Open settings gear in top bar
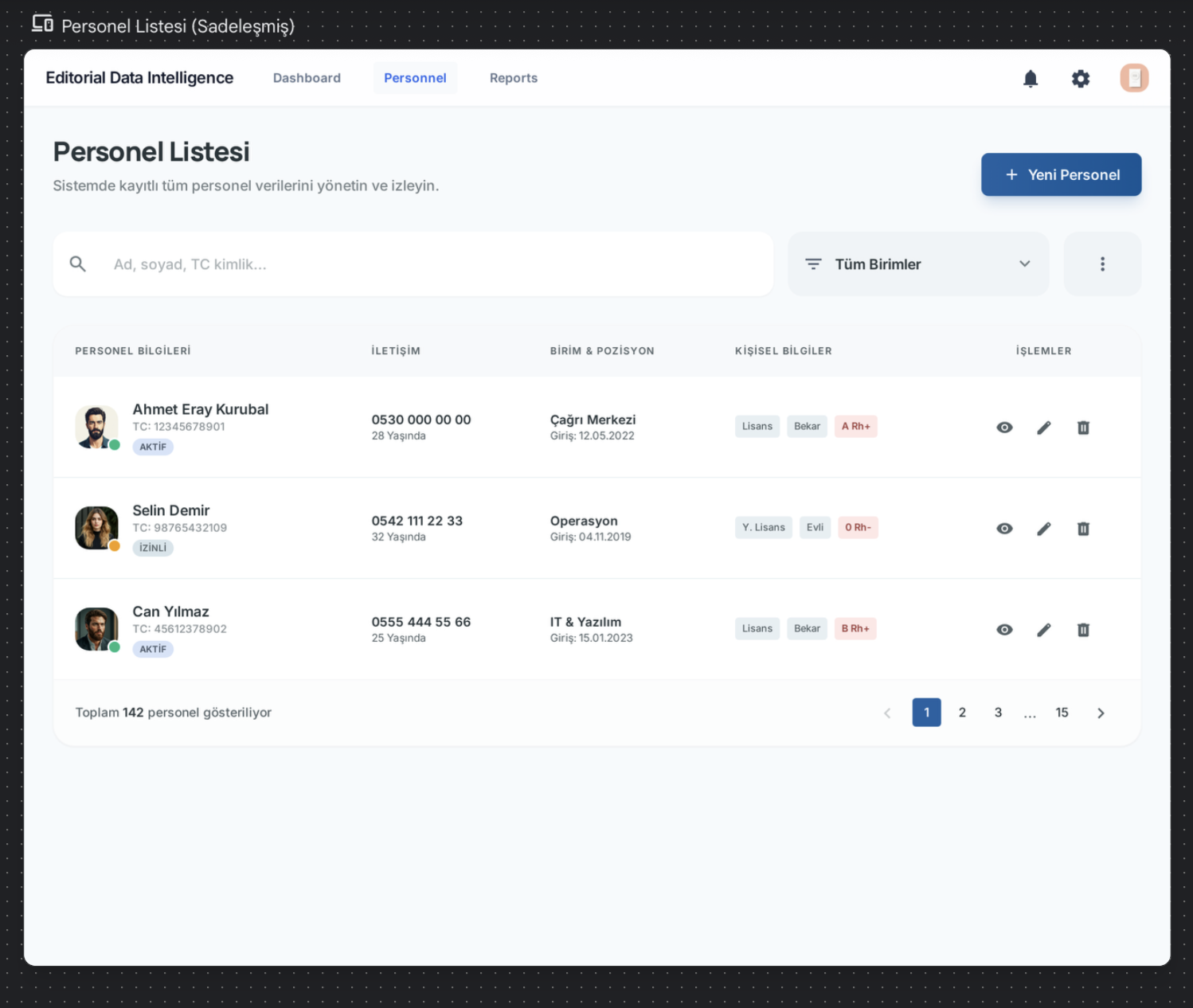This screenshot has width=1193, height=1008. tap(1081, 78)
